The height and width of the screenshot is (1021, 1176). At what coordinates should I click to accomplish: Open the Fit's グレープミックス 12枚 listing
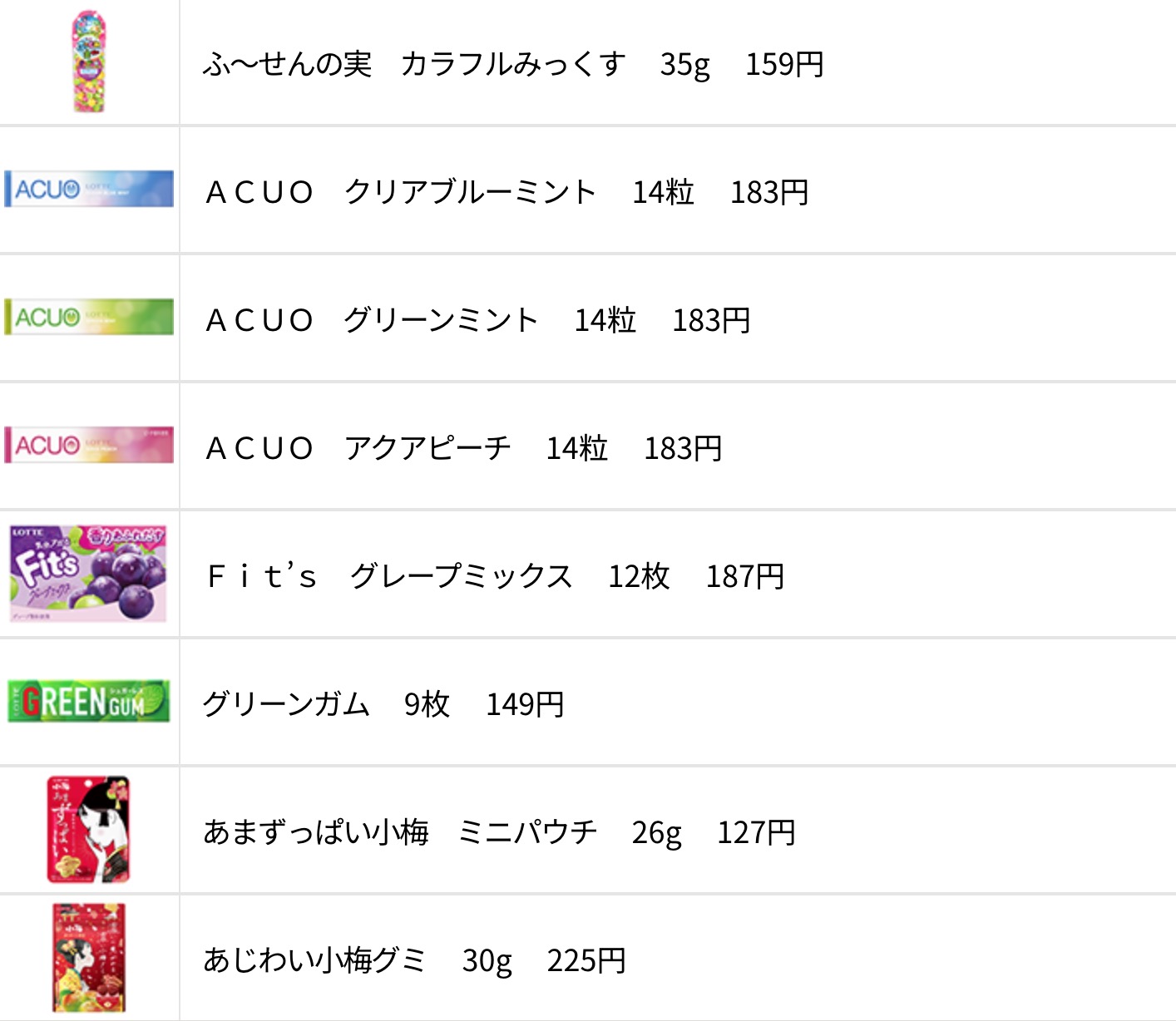click(x=496, y=576)
